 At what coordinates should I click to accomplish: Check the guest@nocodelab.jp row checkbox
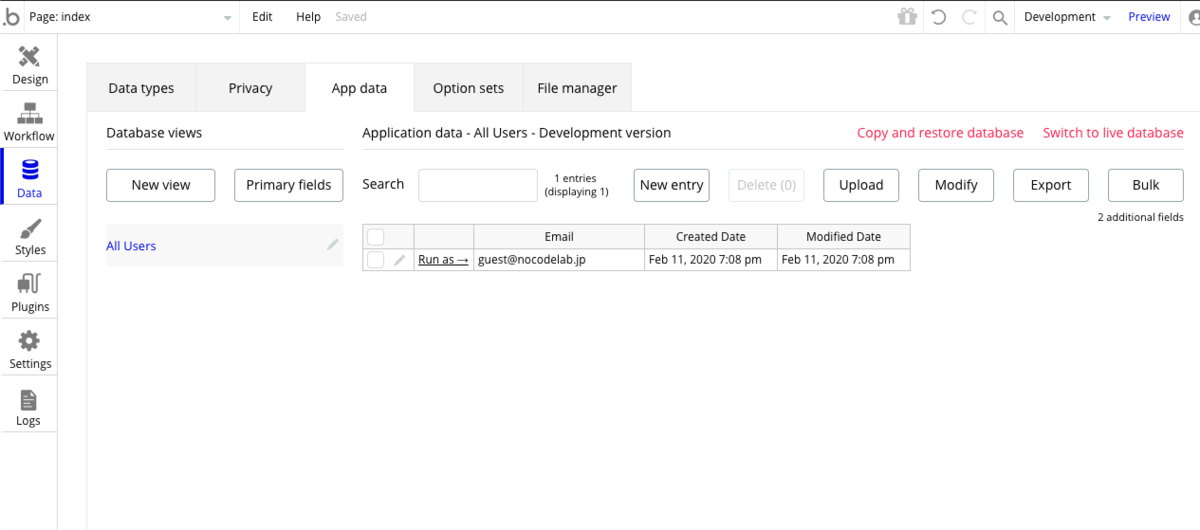[x=376, y=260]
